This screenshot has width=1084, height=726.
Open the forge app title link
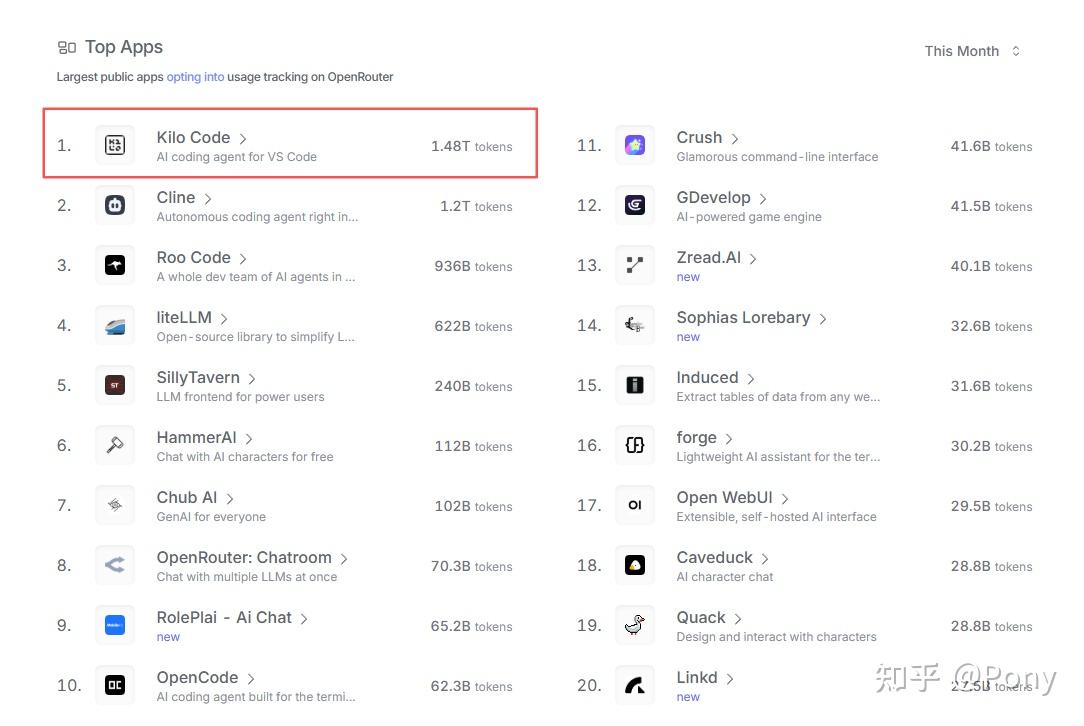[x=696, y=438]
